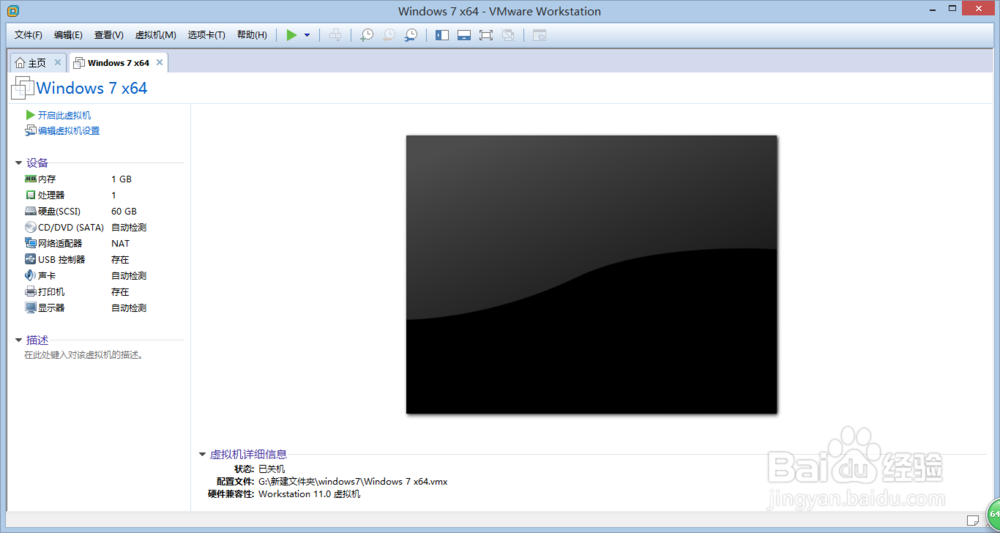Collapse the 设备 section
This screenshot has height=533, width=1000.
tap(19, 163)
